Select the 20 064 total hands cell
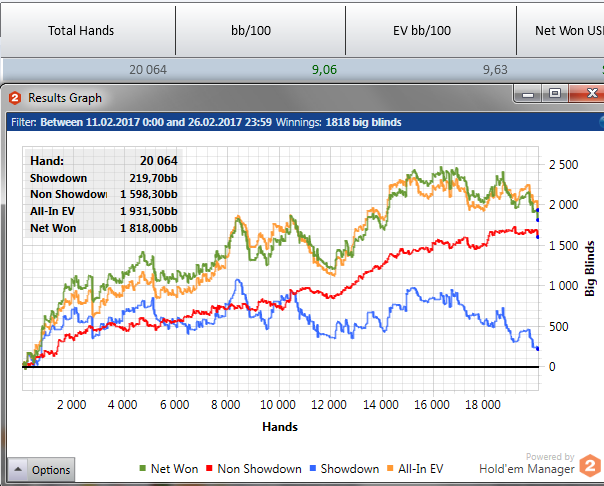The width and height of the screenshot is (604, 486). coord(148,70)
